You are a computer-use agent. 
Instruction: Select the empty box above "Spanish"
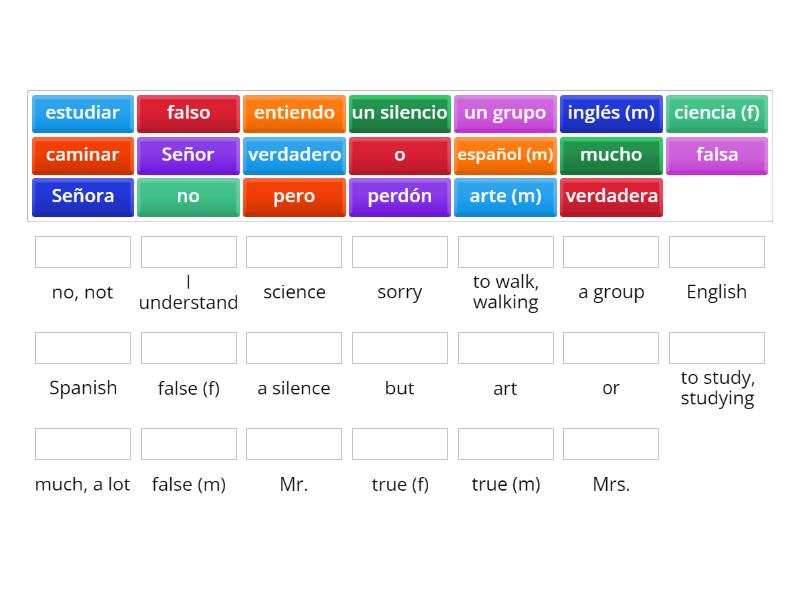[83, 348]
